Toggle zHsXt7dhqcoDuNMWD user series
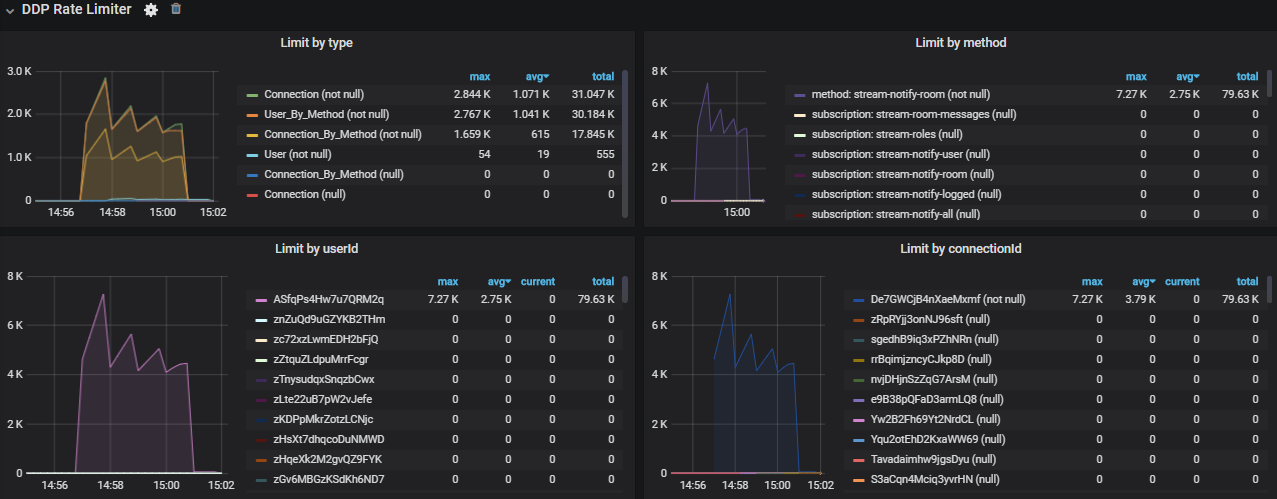1277x499 pixels. coord(329,439)
